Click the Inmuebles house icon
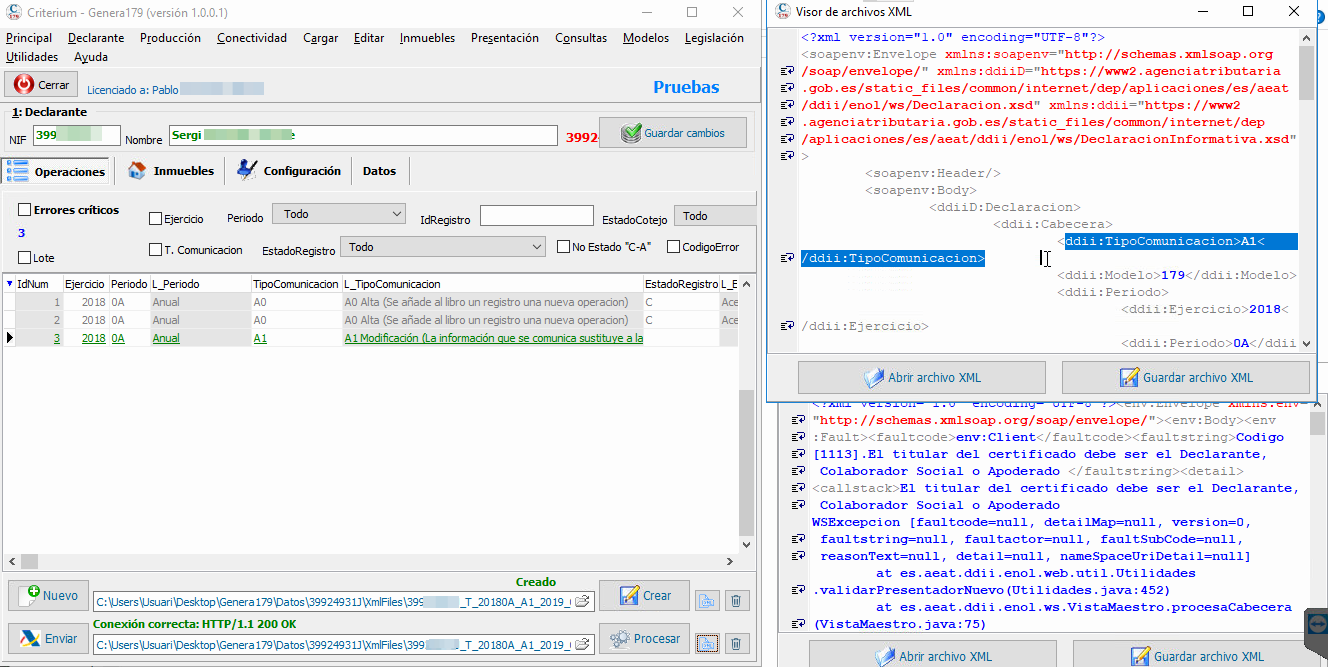The image size is (1328, 667). (137, 171)
